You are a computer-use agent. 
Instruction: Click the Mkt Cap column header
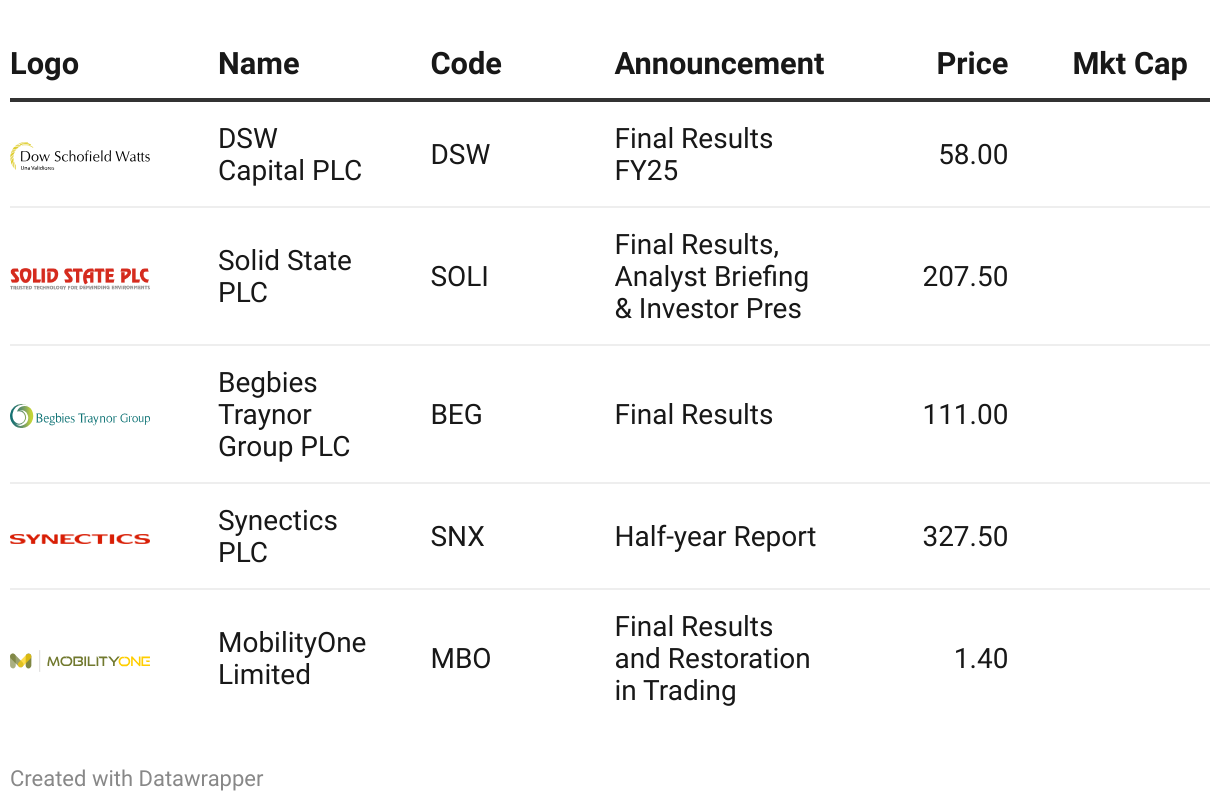coord(1129,64)
